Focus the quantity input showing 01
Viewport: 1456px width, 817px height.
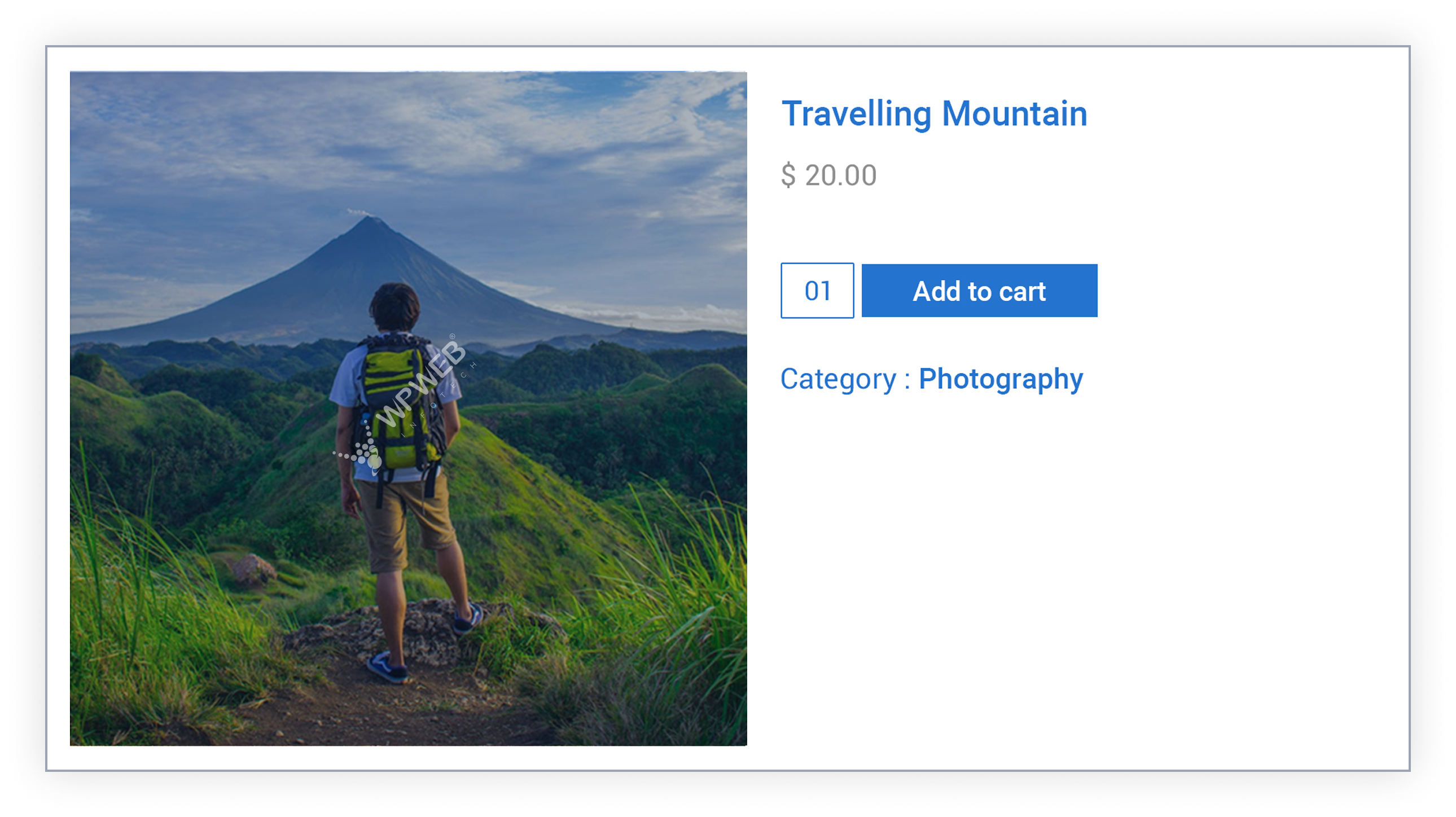click(x=817, y=291)
